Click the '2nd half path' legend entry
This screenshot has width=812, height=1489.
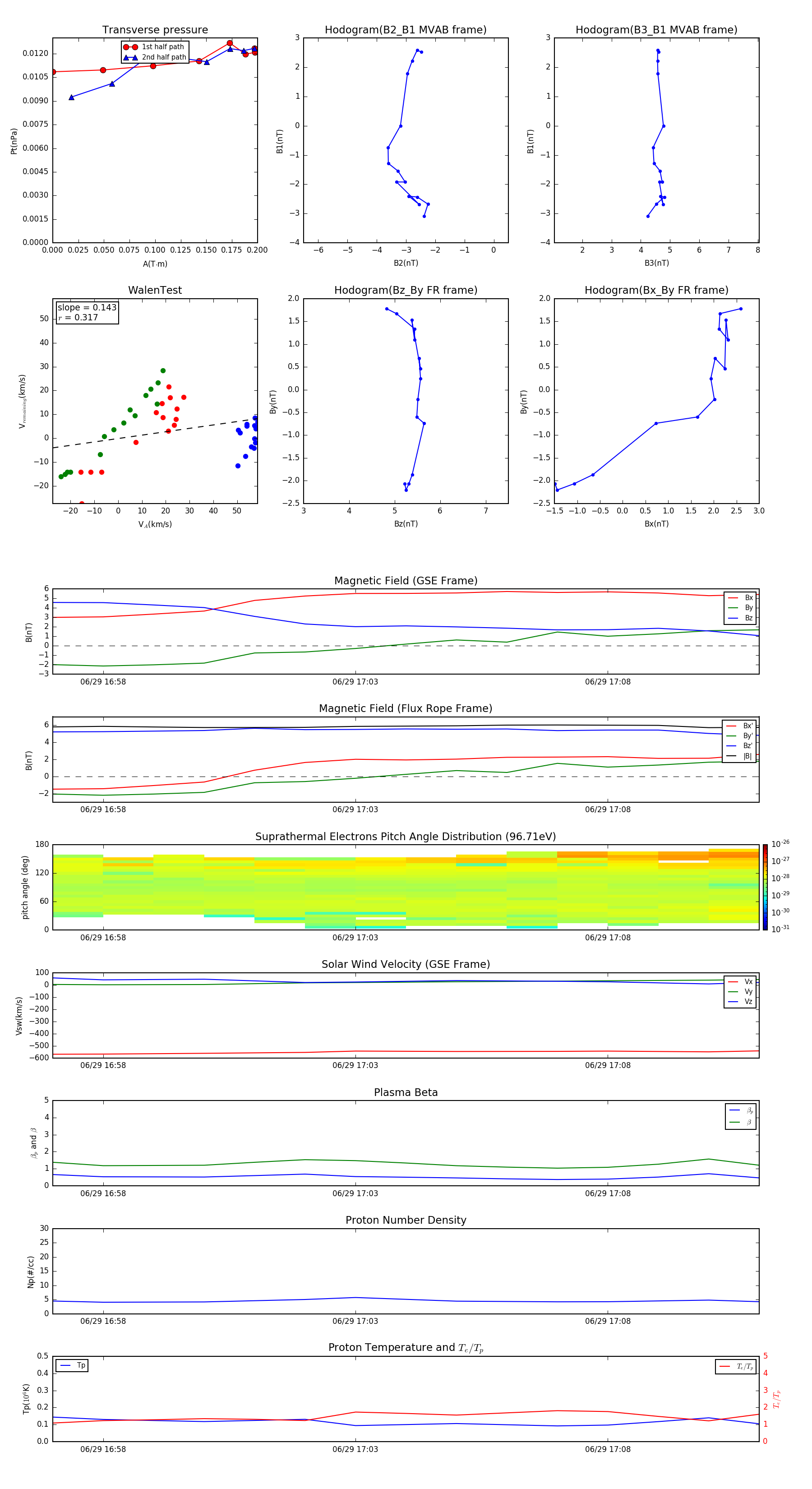(x=155, y=57)
